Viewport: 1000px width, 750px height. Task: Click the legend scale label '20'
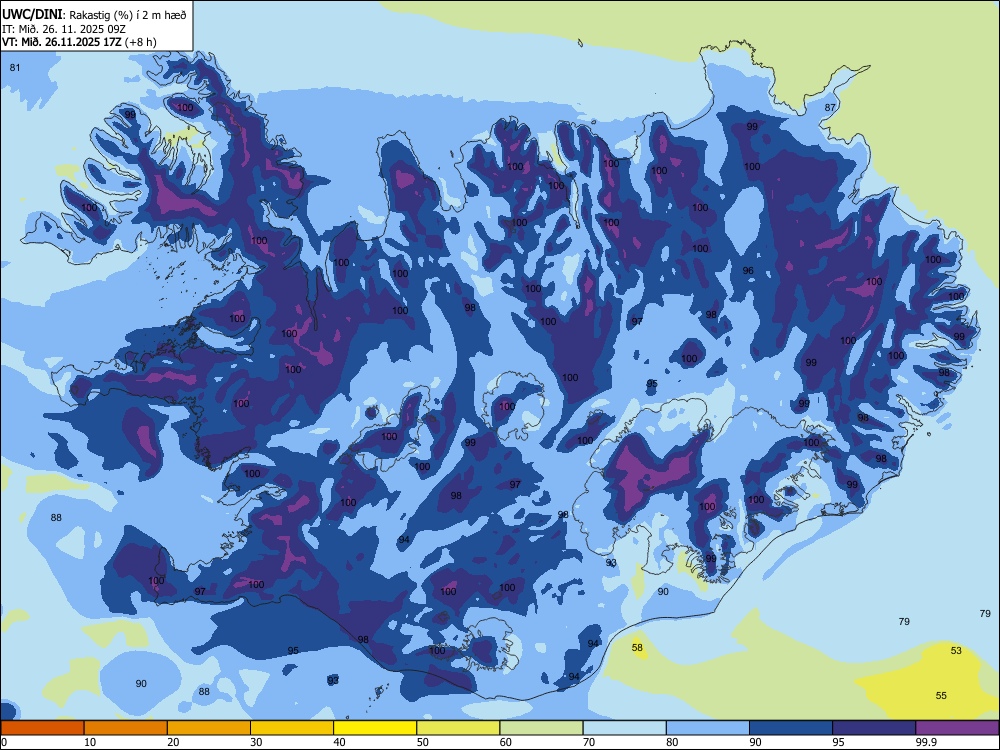[x=173, y=742]
